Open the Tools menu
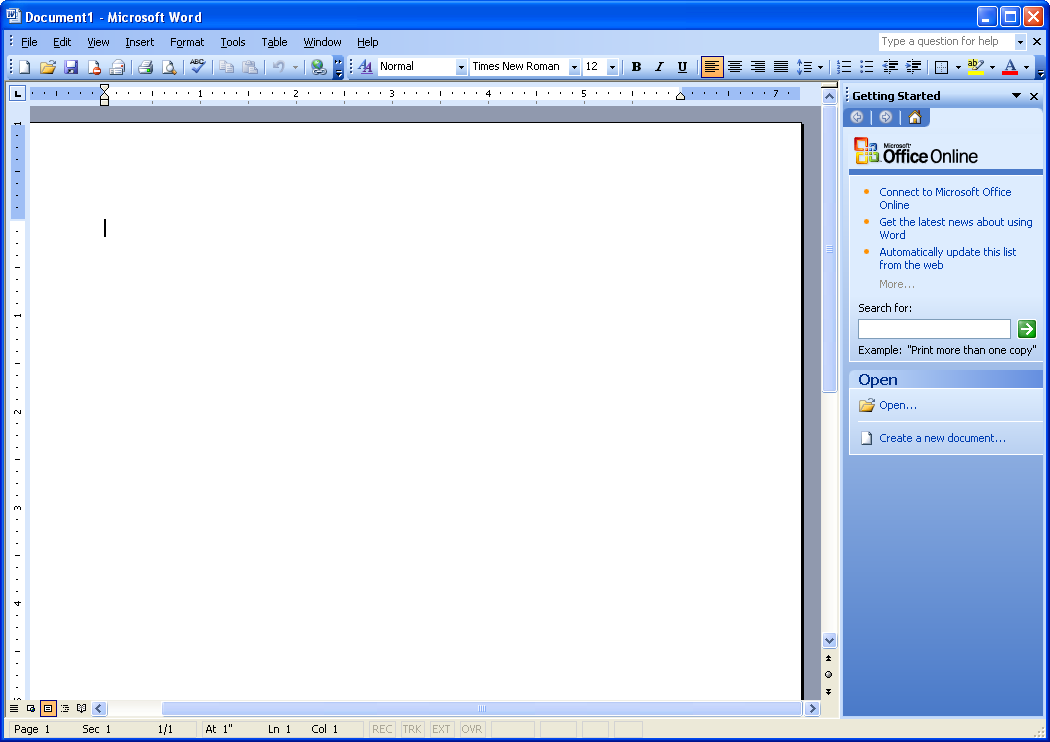The height and width of the screenshot is (742, 1050). pos(232,42)
